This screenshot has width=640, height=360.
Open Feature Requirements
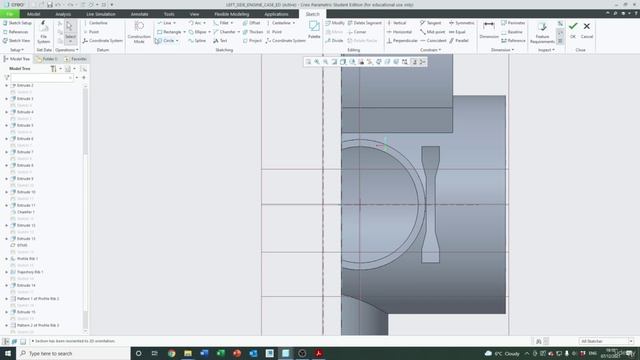coord(542,32)
